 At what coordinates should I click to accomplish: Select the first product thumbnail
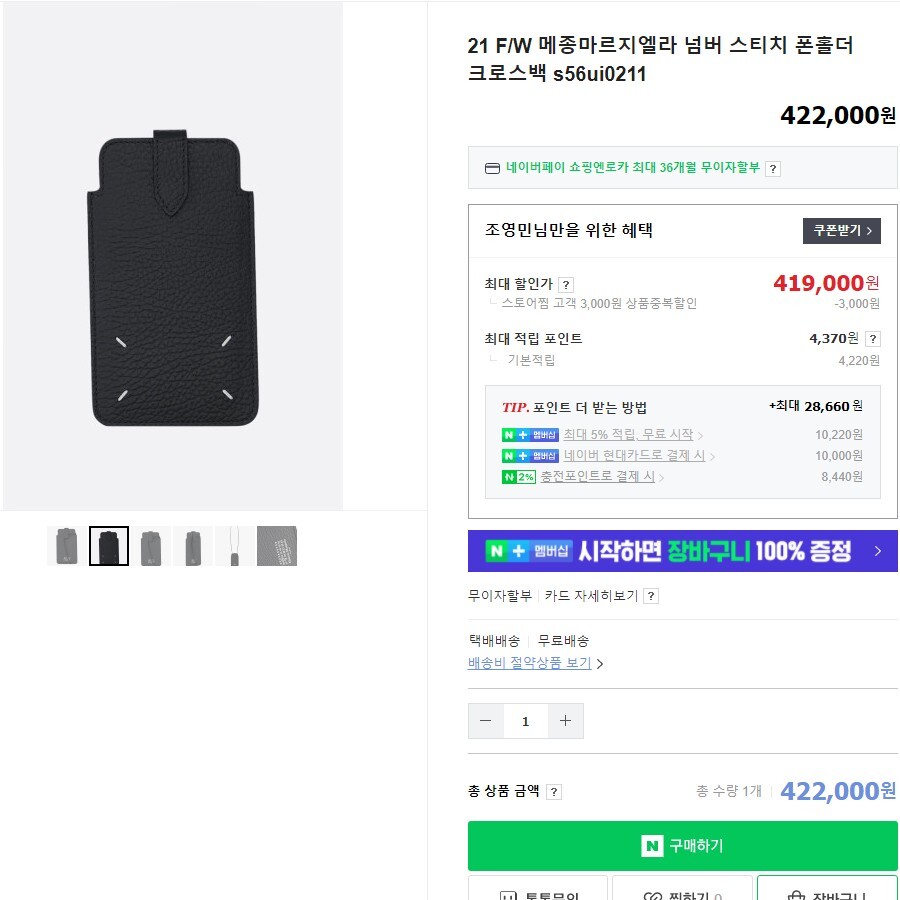(66, 546)
